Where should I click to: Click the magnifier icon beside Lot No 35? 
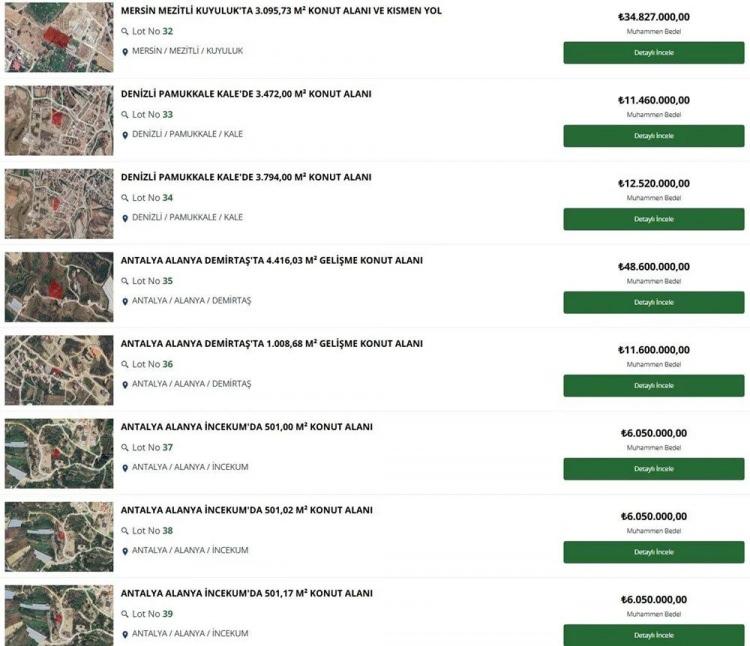[x=125, y=281]
